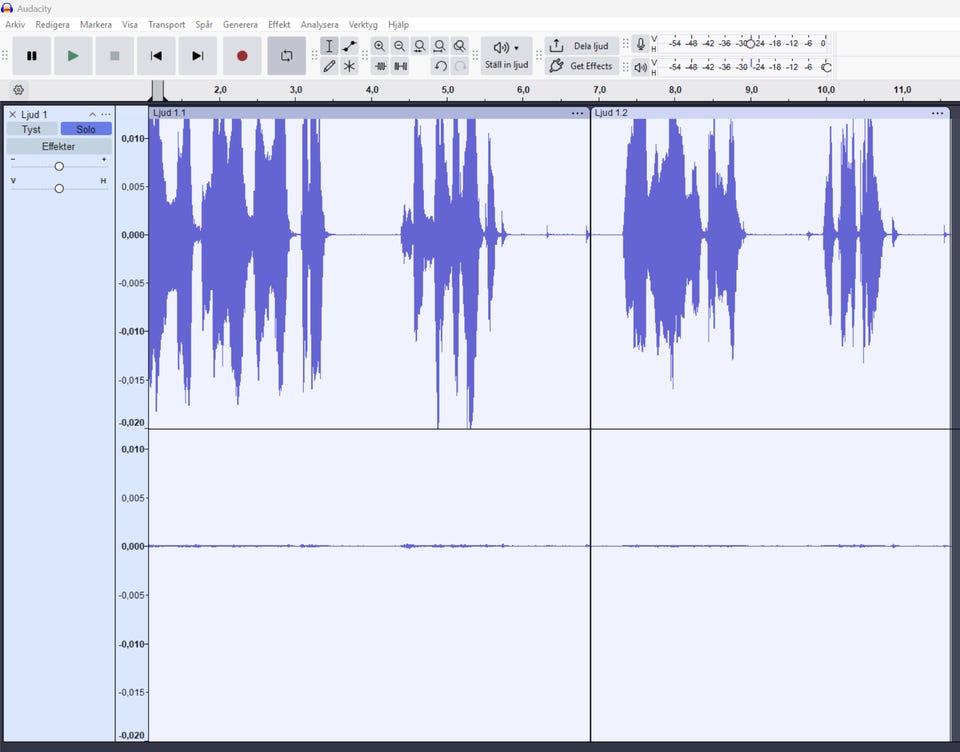Open the Redigera menu

pos(53,24)
